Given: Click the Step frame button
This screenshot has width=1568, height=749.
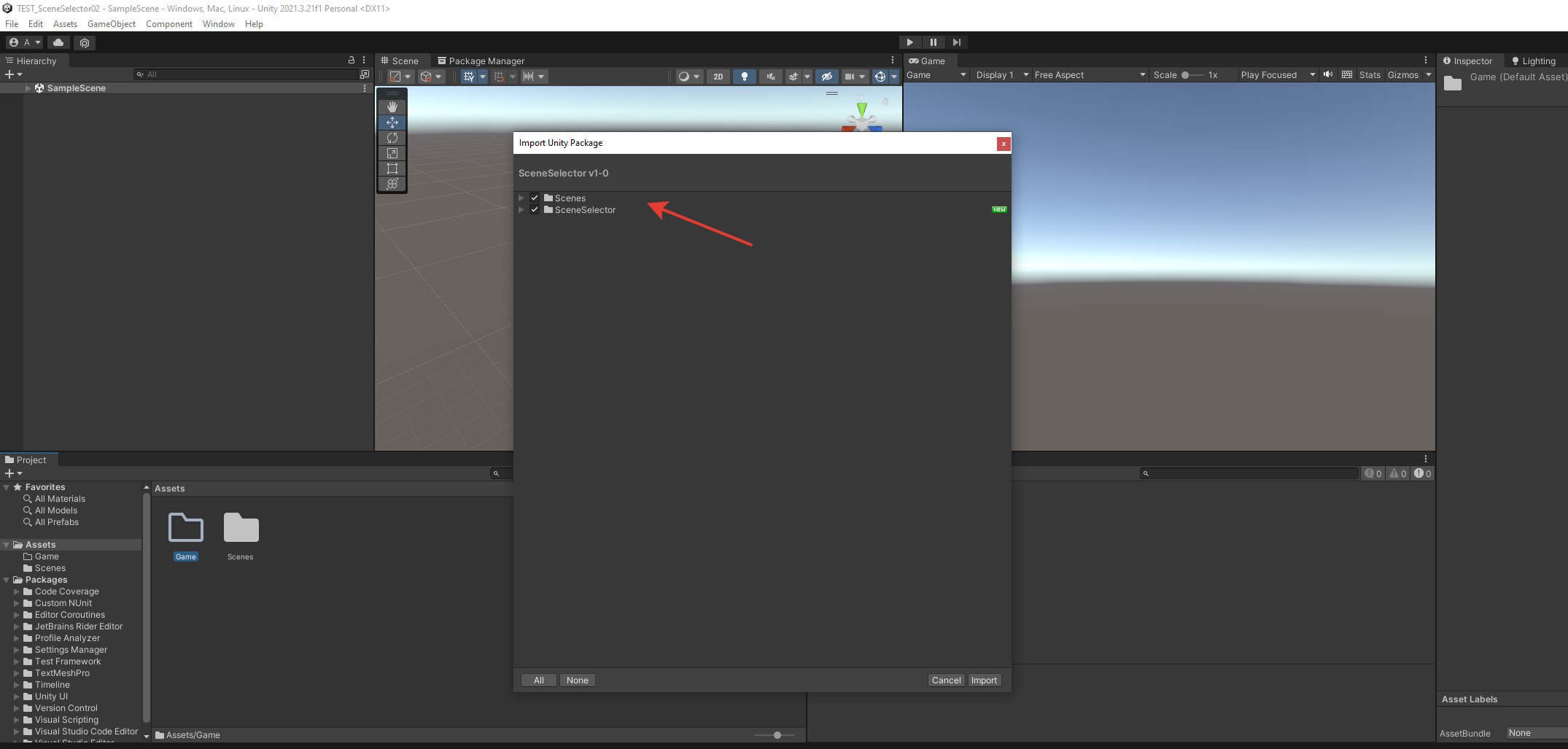Looking at the screenshot, I should [956, 42].
